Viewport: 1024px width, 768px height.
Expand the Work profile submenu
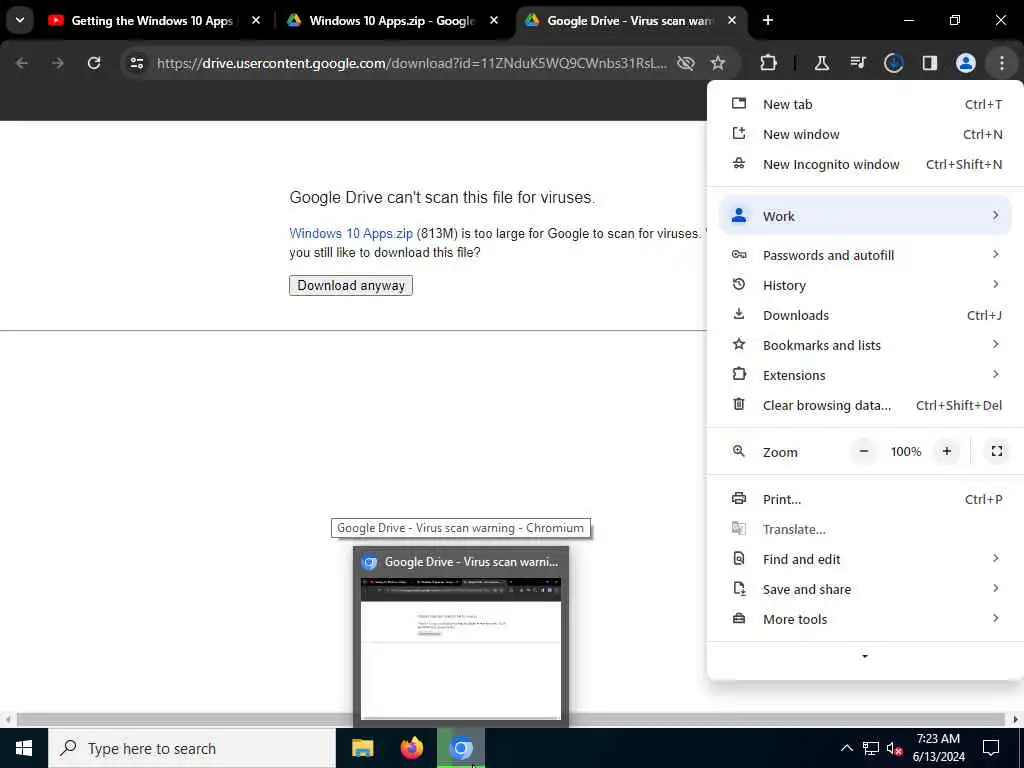coord(865,216)
